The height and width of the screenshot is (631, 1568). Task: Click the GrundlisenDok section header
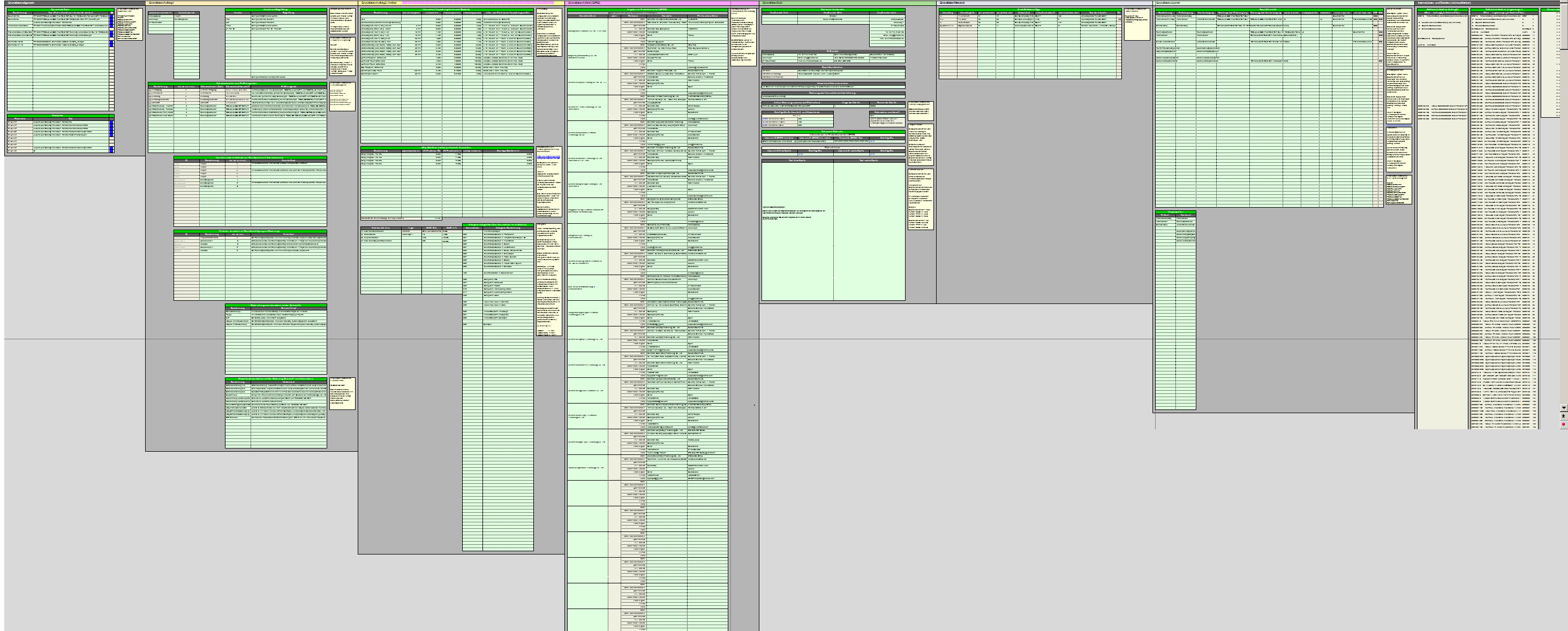coord(772,3)
